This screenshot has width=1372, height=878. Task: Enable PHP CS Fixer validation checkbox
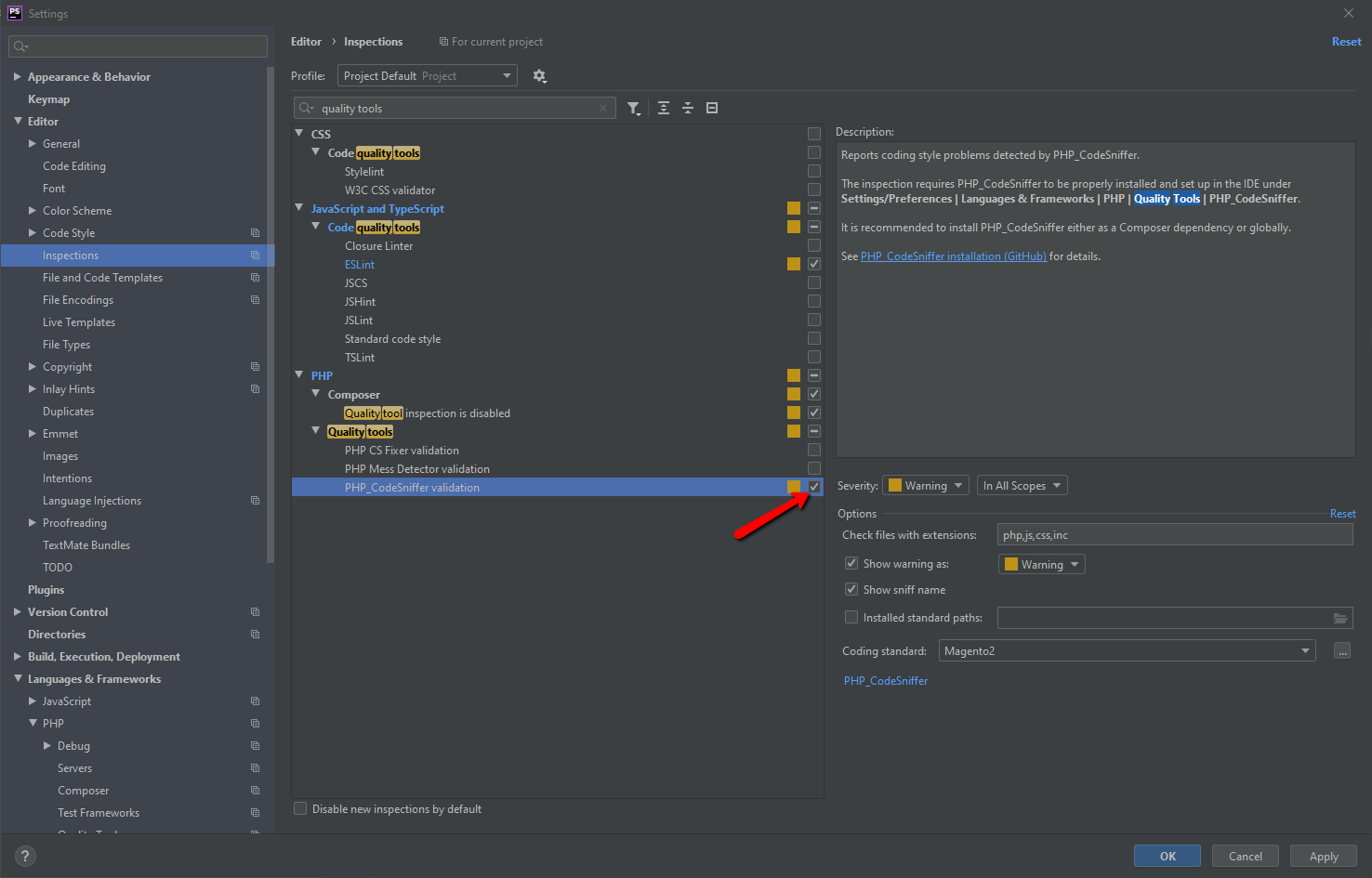pos(814,450)
